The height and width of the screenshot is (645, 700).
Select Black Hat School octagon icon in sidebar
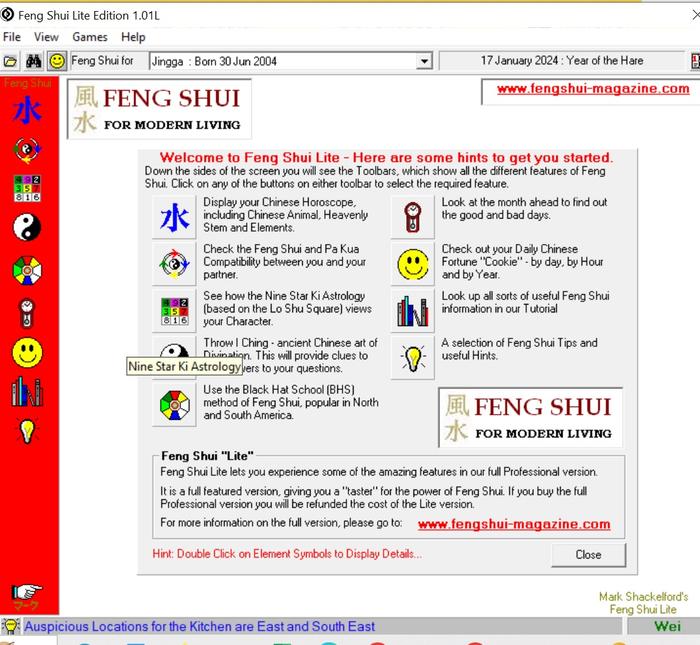point(27,270)
